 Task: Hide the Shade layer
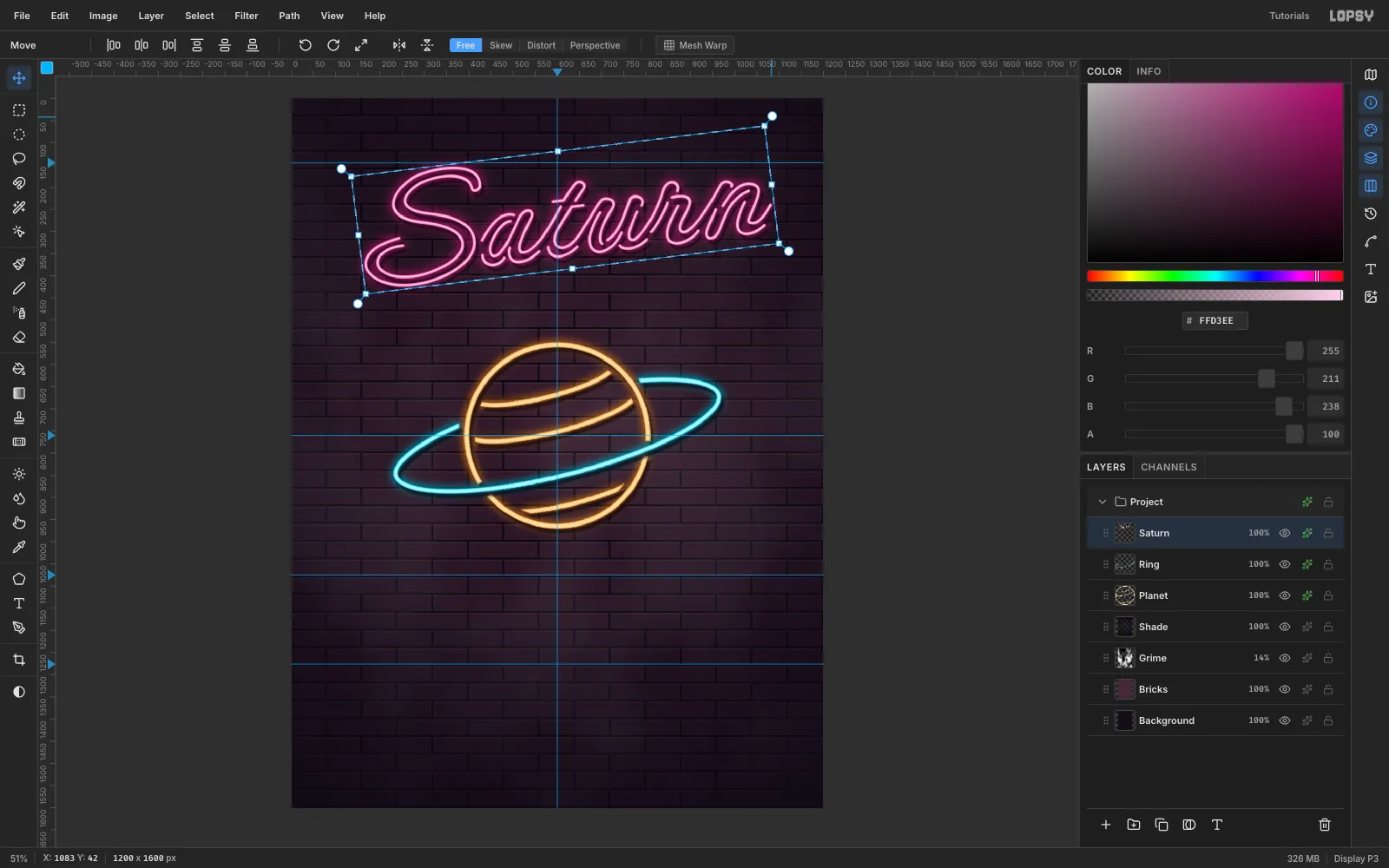coord(1285,627)
